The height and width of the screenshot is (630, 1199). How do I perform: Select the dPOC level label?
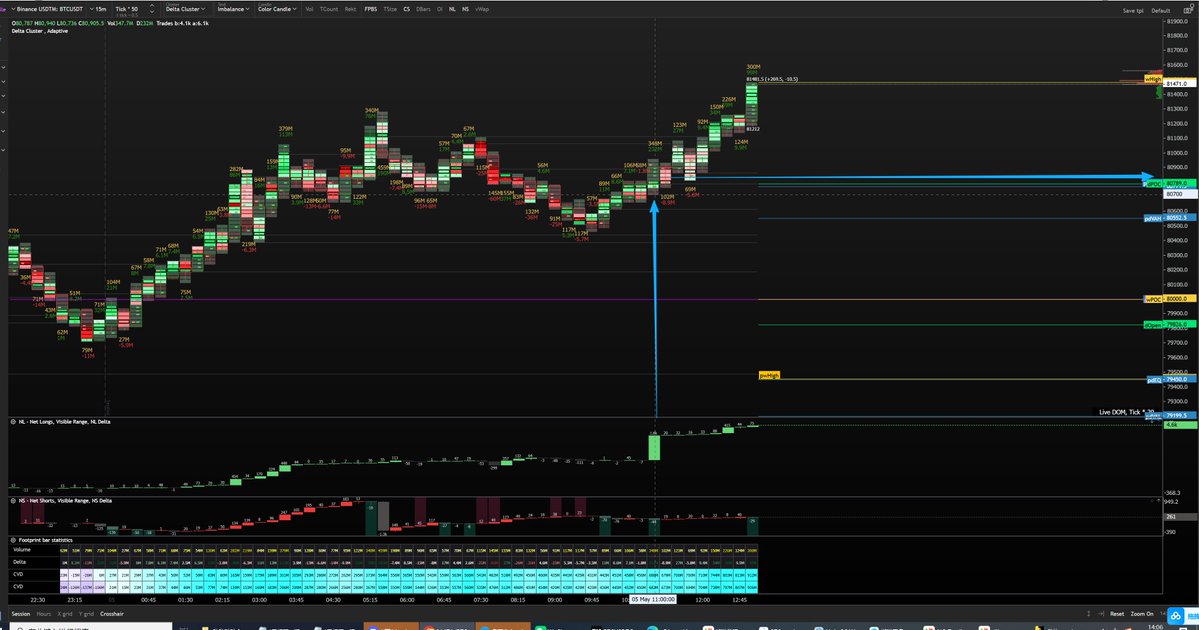[x=1153, y=184]
